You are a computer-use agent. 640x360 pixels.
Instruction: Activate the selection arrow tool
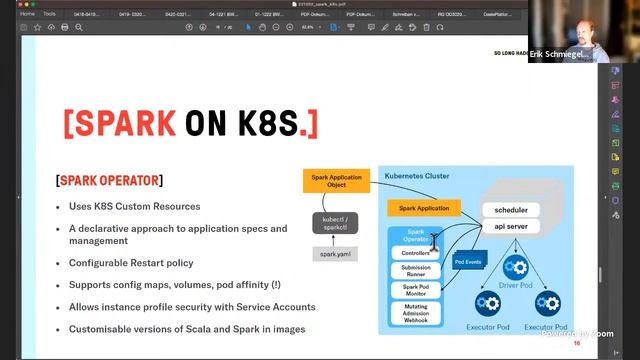[248, 27]
